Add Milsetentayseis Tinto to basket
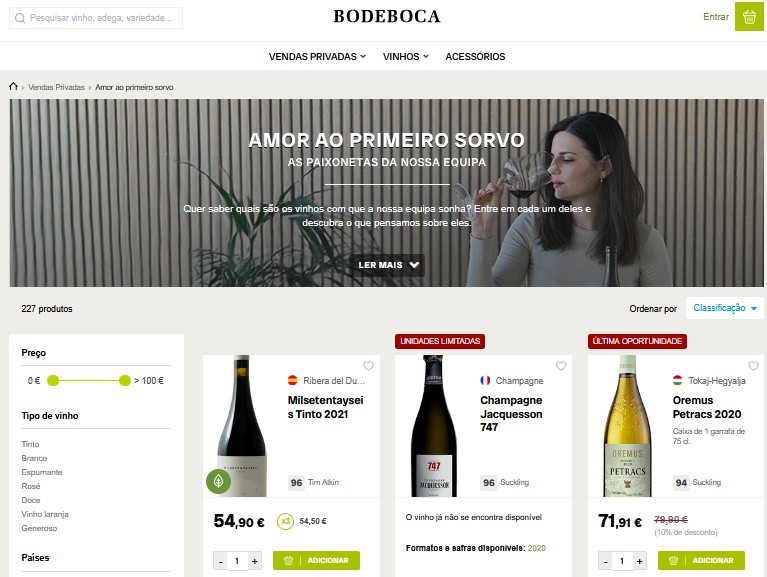Viewport: 767px width, 577px height. [316, 560]
